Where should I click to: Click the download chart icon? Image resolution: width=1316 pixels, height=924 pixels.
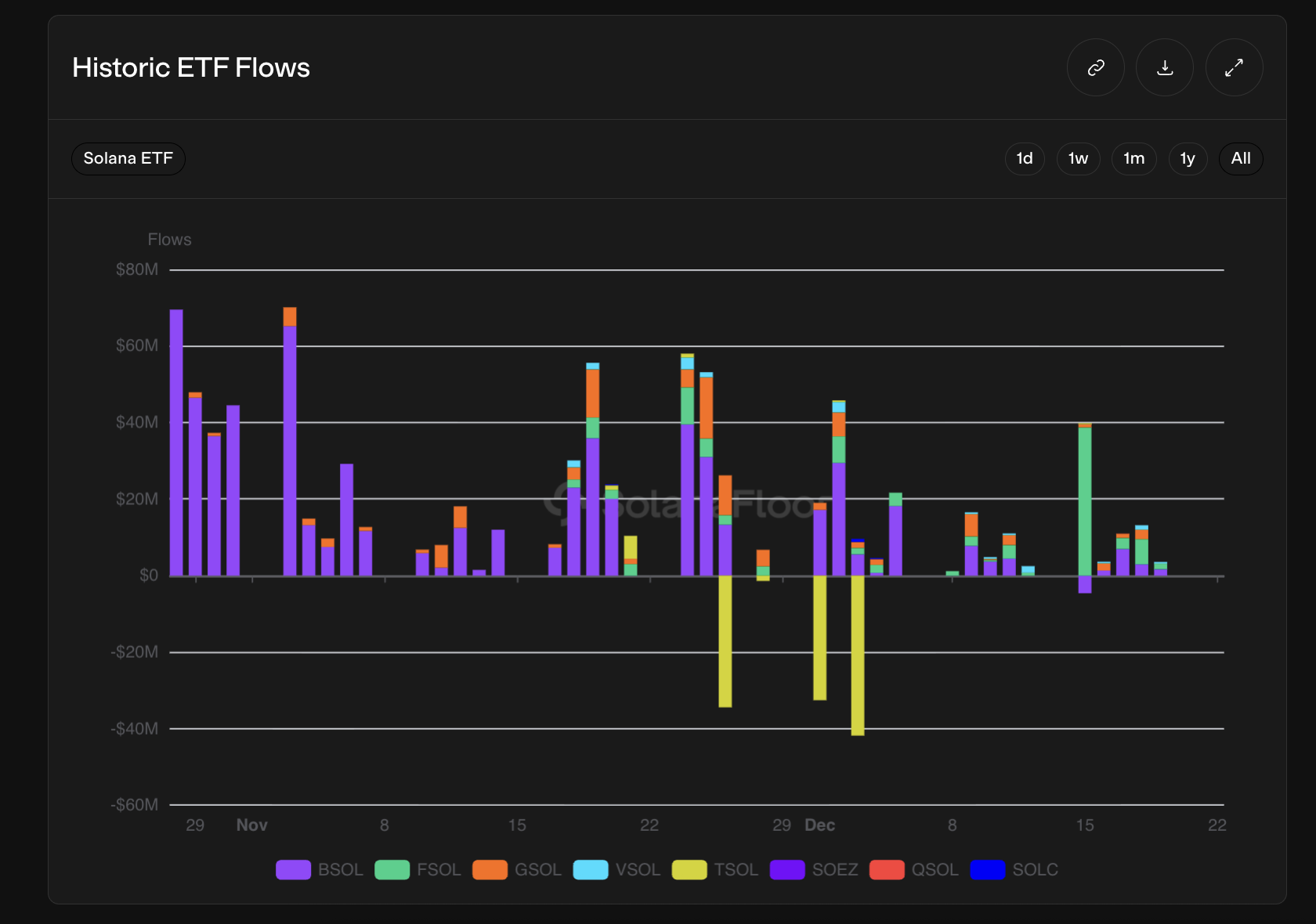pos(1165,67)
